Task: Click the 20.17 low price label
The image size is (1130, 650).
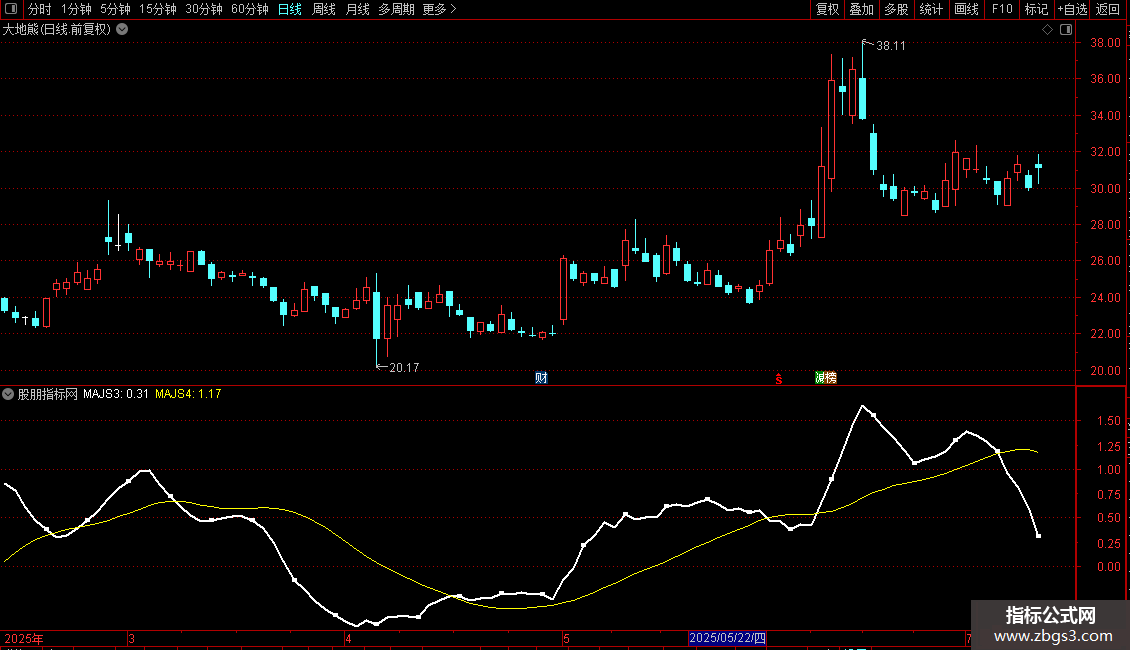Action: (x=404, y=368)
